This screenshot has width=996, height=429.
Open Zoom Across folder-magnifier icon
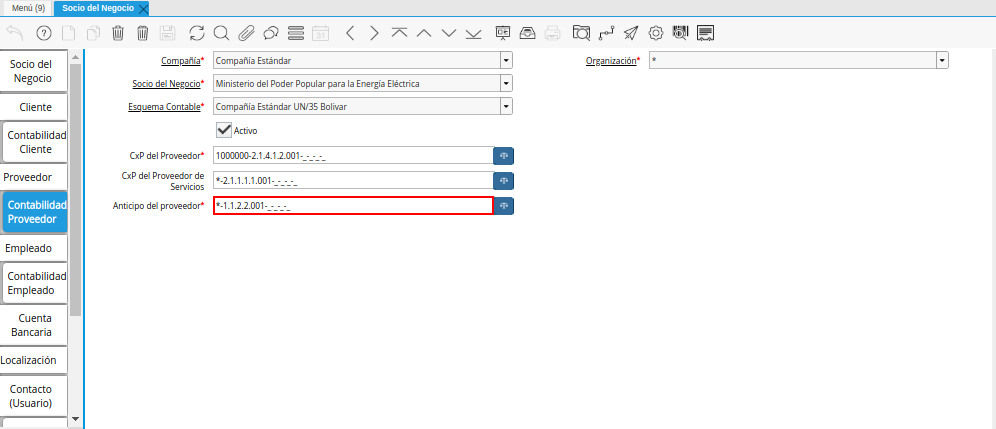click(581, 33)
